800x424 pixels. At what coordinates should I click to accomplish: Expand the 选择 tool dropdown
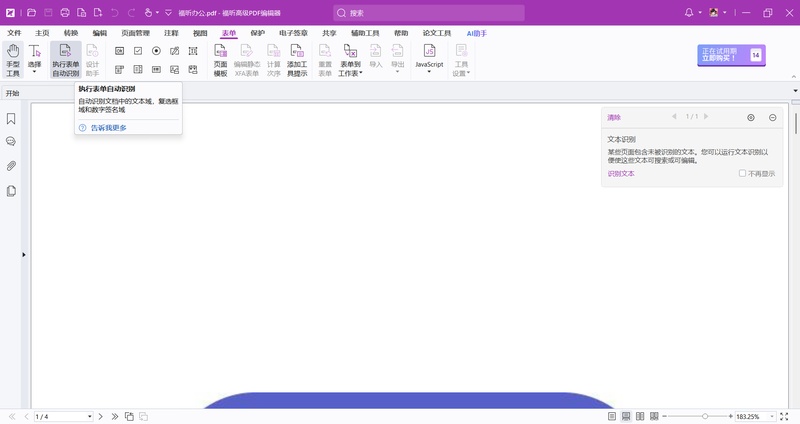tap(35, 72)
